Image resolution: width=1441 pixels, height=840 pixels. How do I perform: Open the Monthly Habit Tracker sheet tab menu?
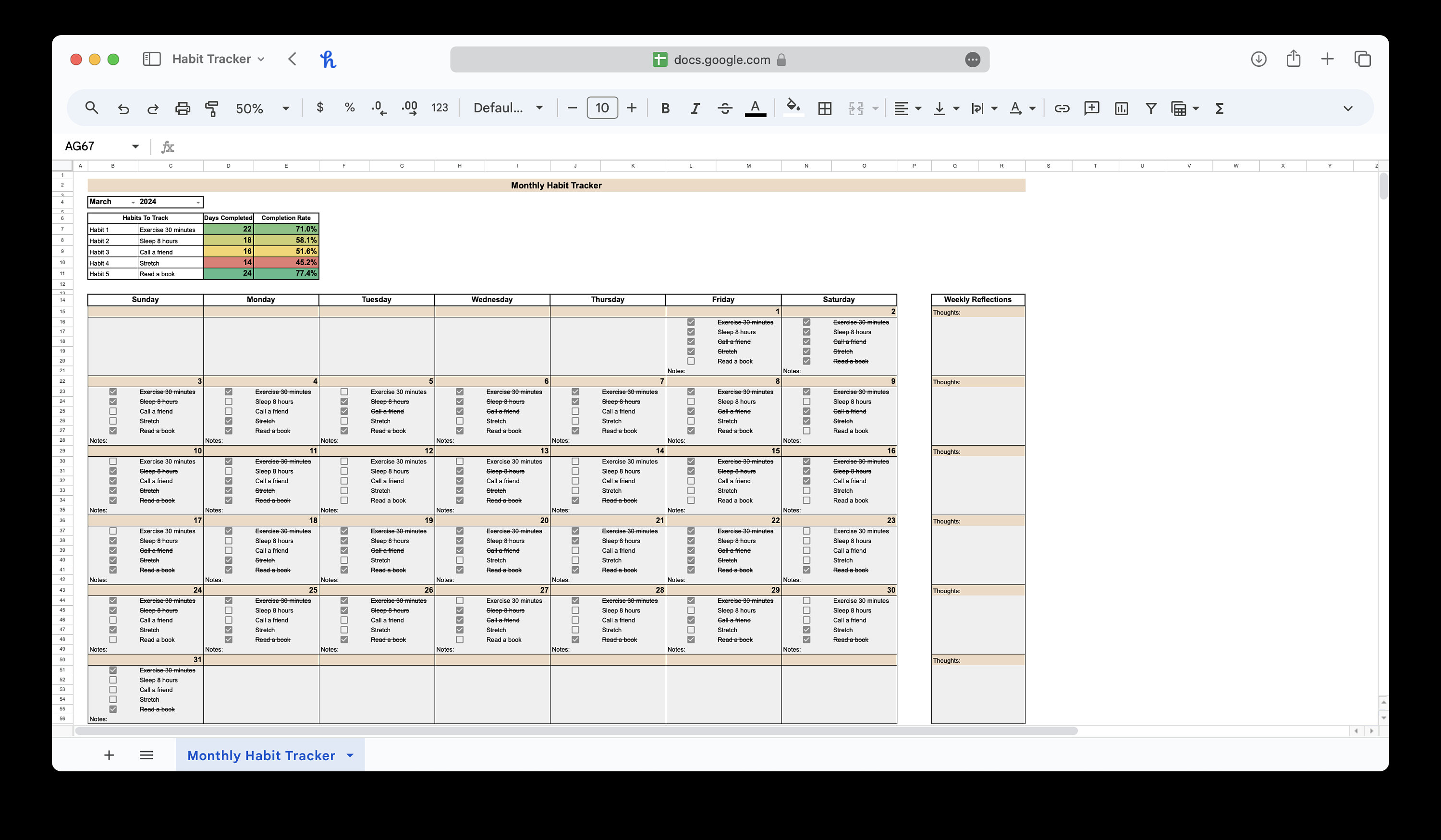(351, 755)
